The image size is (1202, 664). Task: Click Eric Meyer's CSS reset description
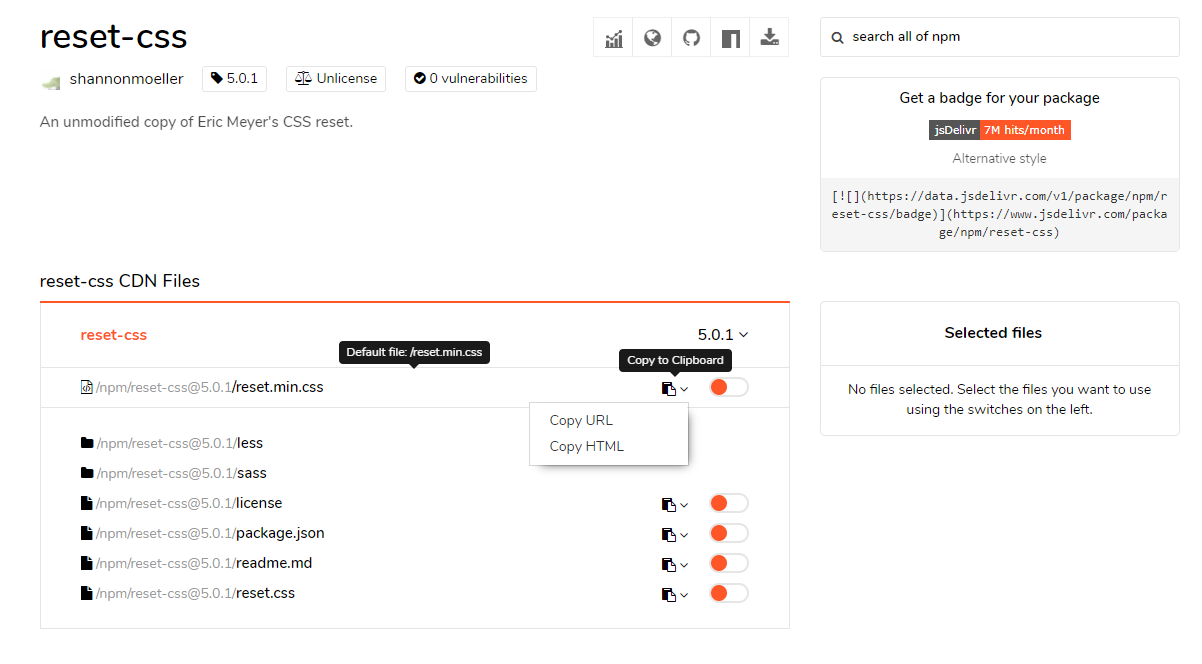point(196,122)
